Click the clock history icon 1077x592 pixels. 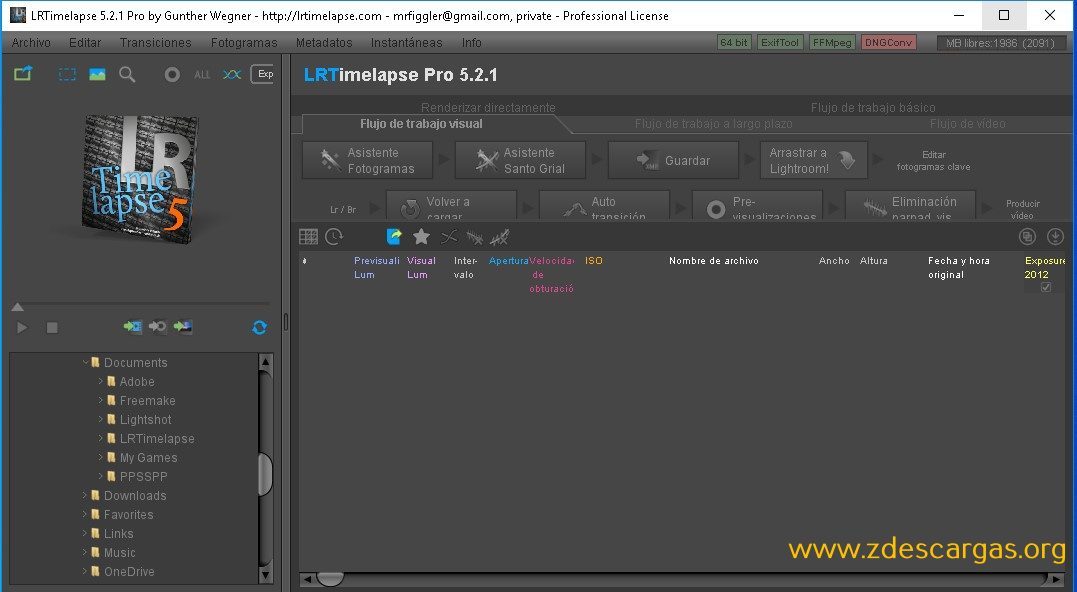tap(335, 237)
